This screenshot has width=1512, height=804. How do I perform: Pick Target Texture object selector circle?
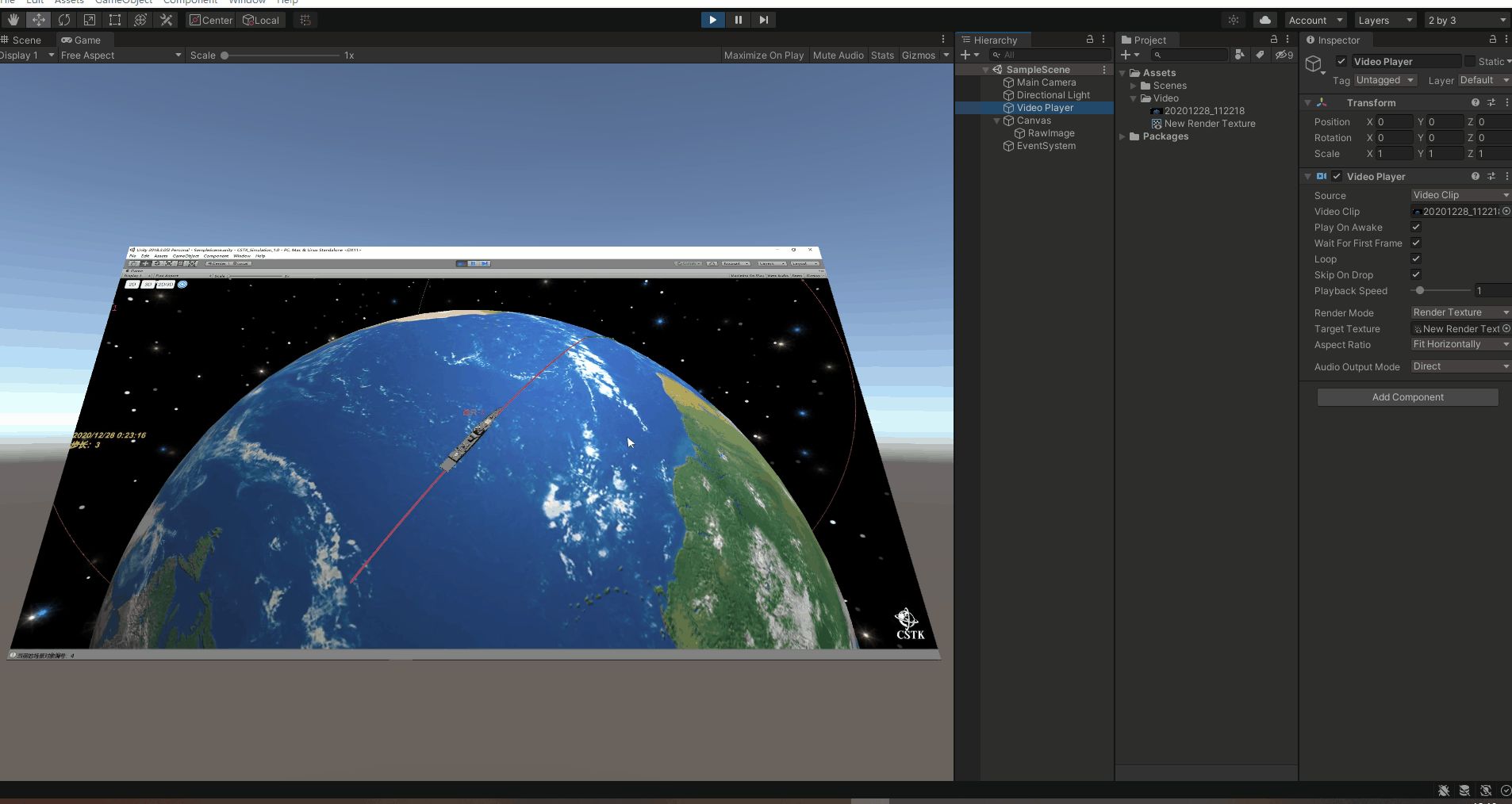1506,328
